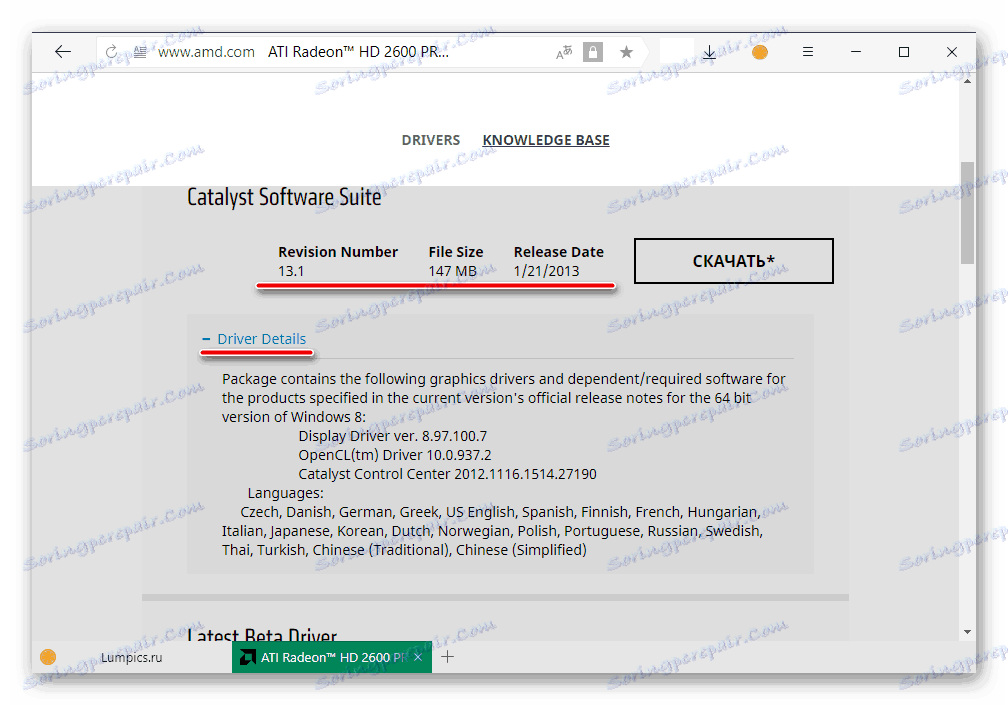Click the ATI Radeon favicon on the tab
This screenshot has width=1008, height=705.
[x=248, y=657]
